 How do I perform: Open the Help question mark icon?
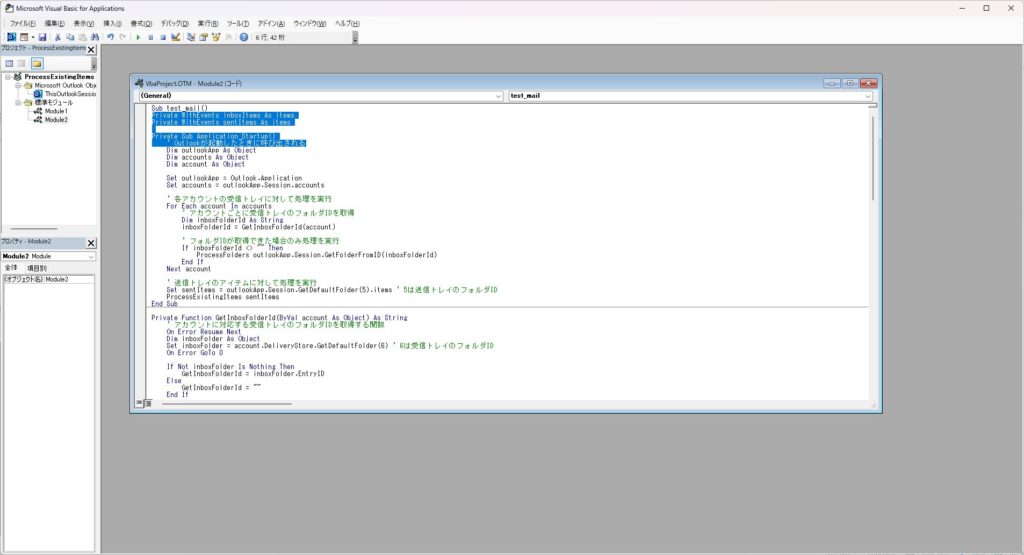(243, 37)
